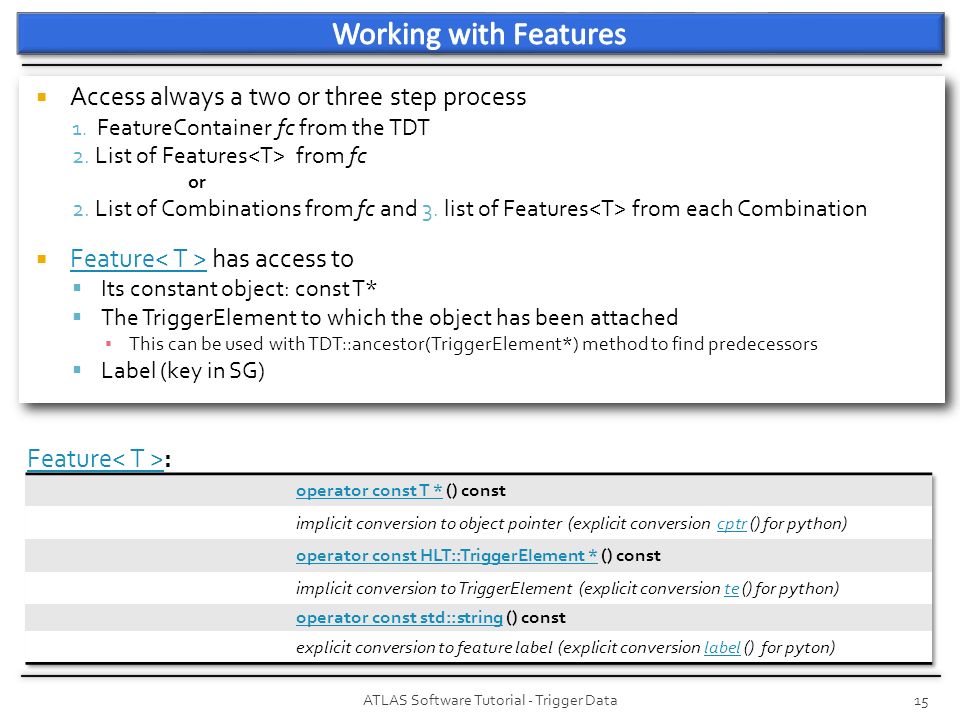Image resolution: width=960 pixels, height=720 pixels.
Task: Open operator const HLT::TriggerElement * link
Action: 446,555
